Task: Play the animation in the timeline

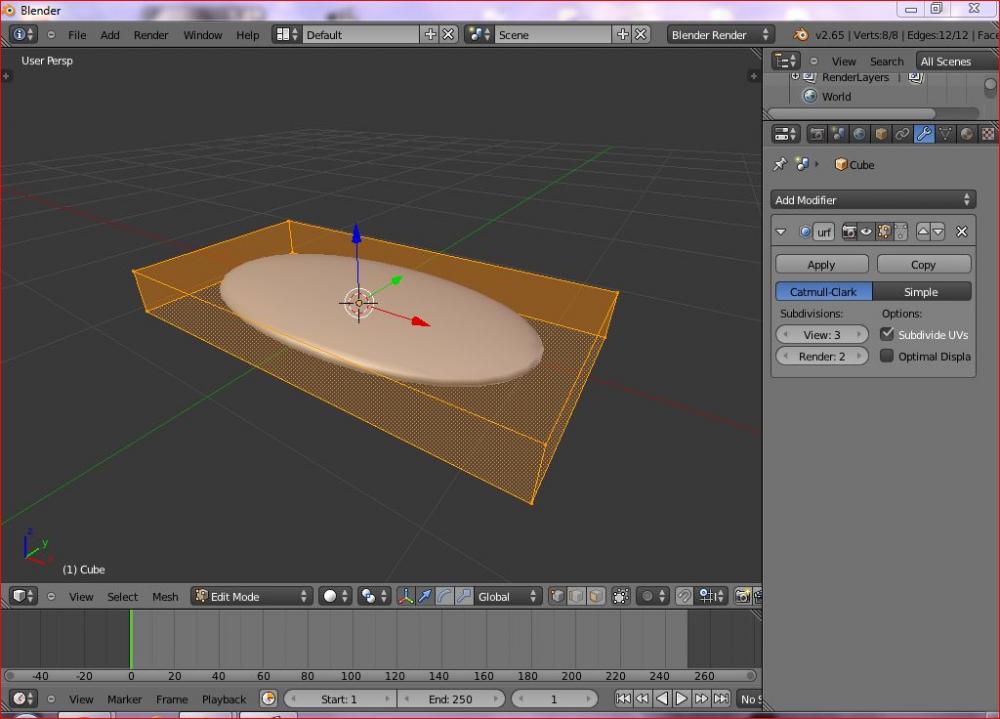Action: click(682, 699)
